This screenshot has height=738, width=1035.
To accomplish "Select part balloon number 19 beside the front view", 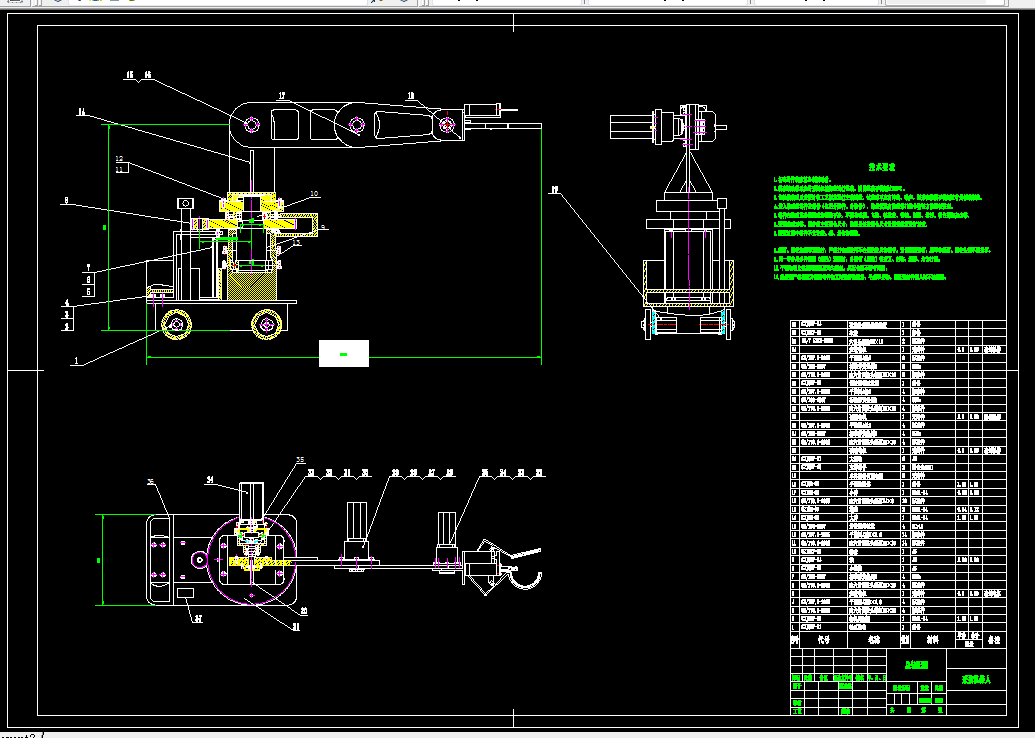I will click(554, 190).
